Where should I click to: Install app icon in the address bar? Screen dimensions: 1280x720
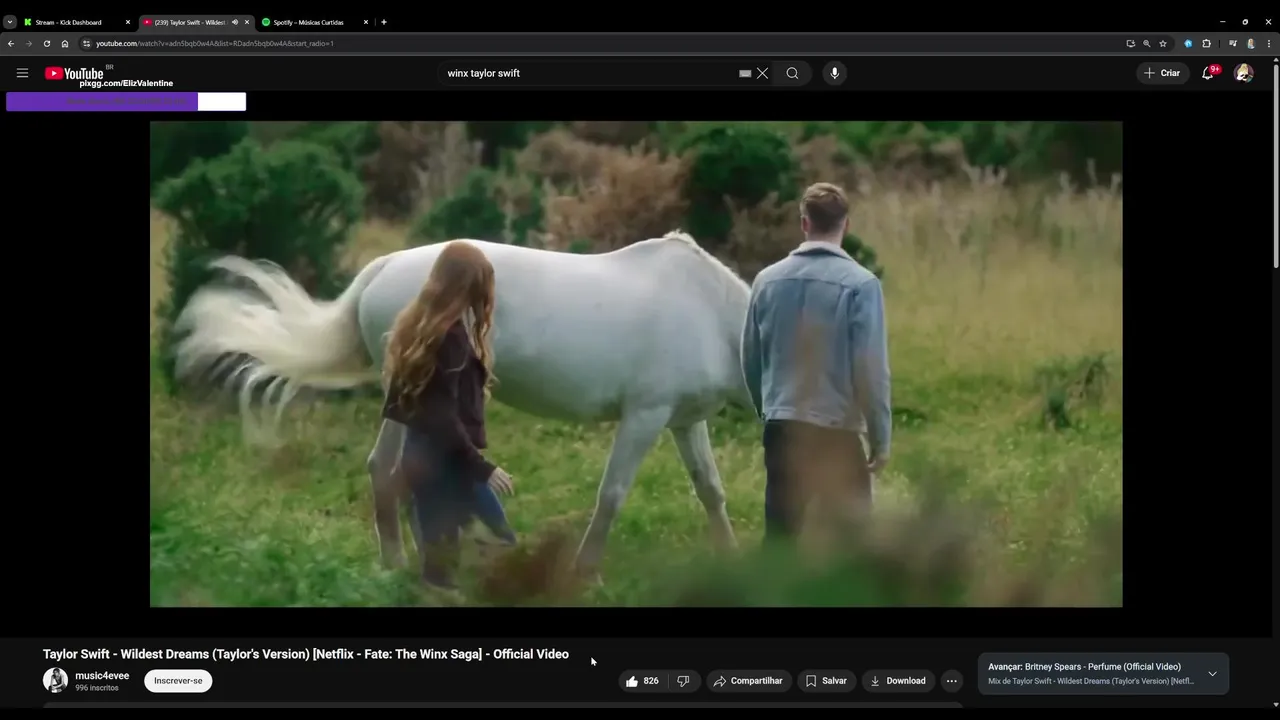tap(1130, 43)
